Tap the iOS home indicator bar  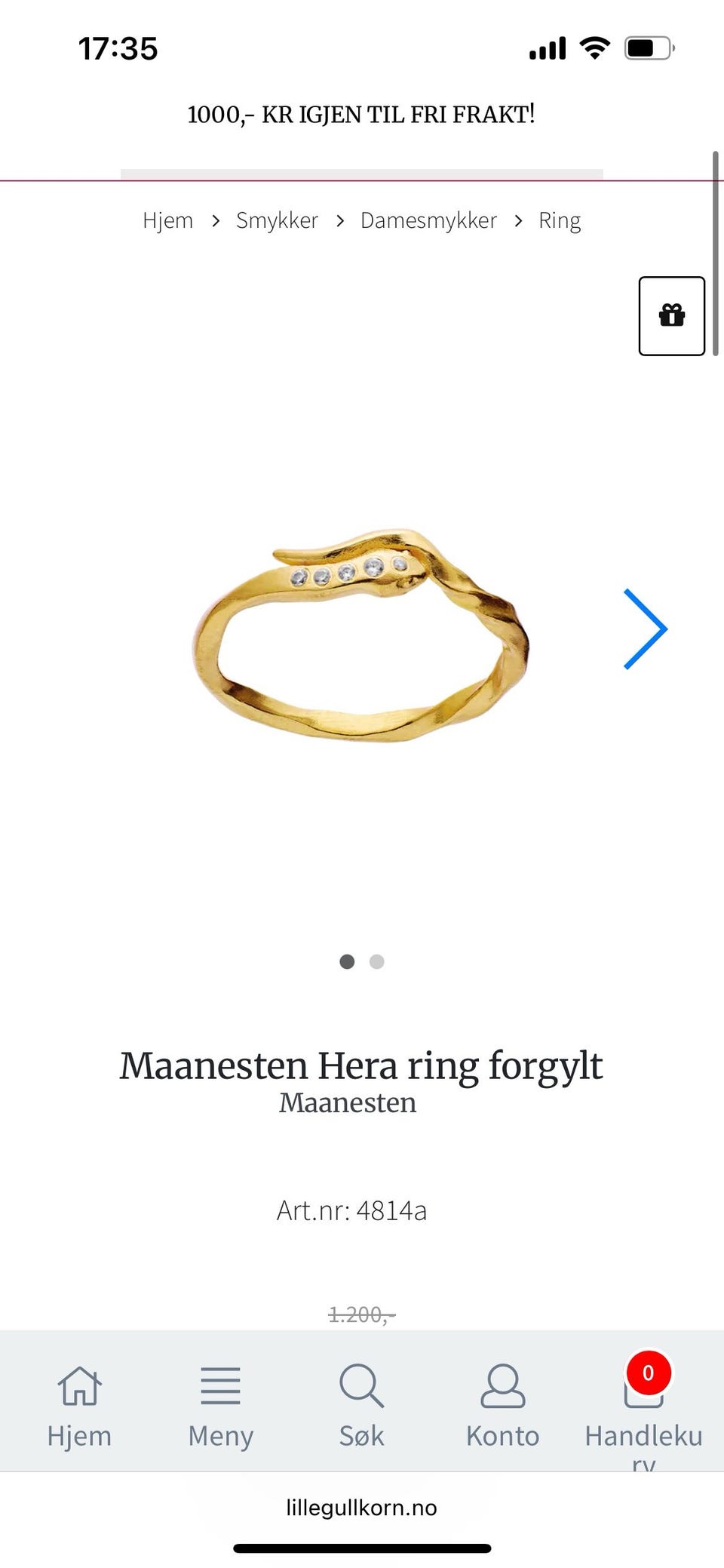362,1548
